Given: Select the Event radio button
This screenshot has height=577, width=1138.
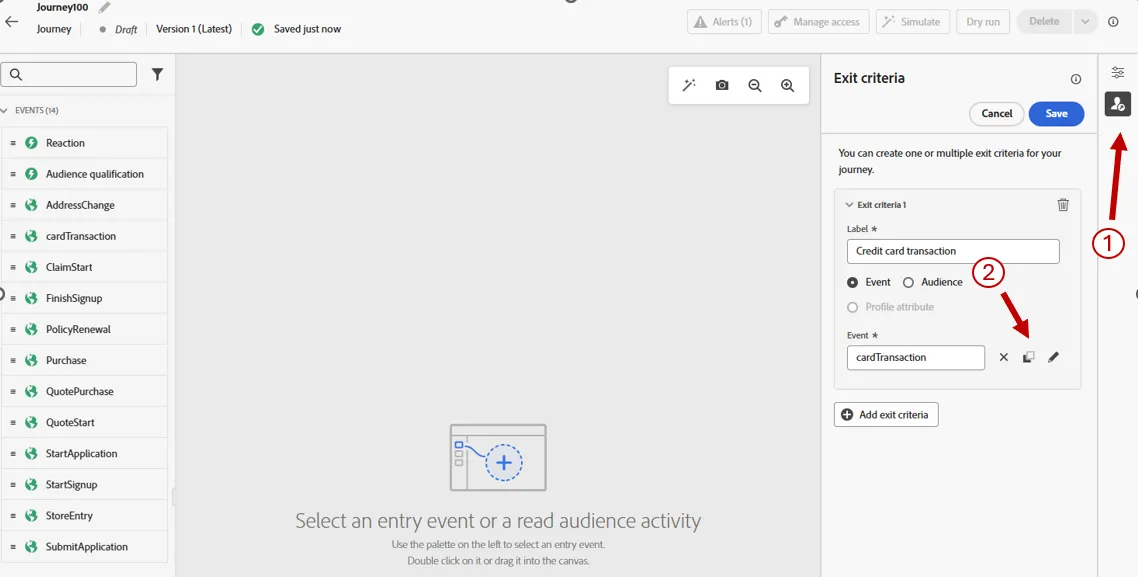Looking at the screenshot, I should [x=853, y=282].
